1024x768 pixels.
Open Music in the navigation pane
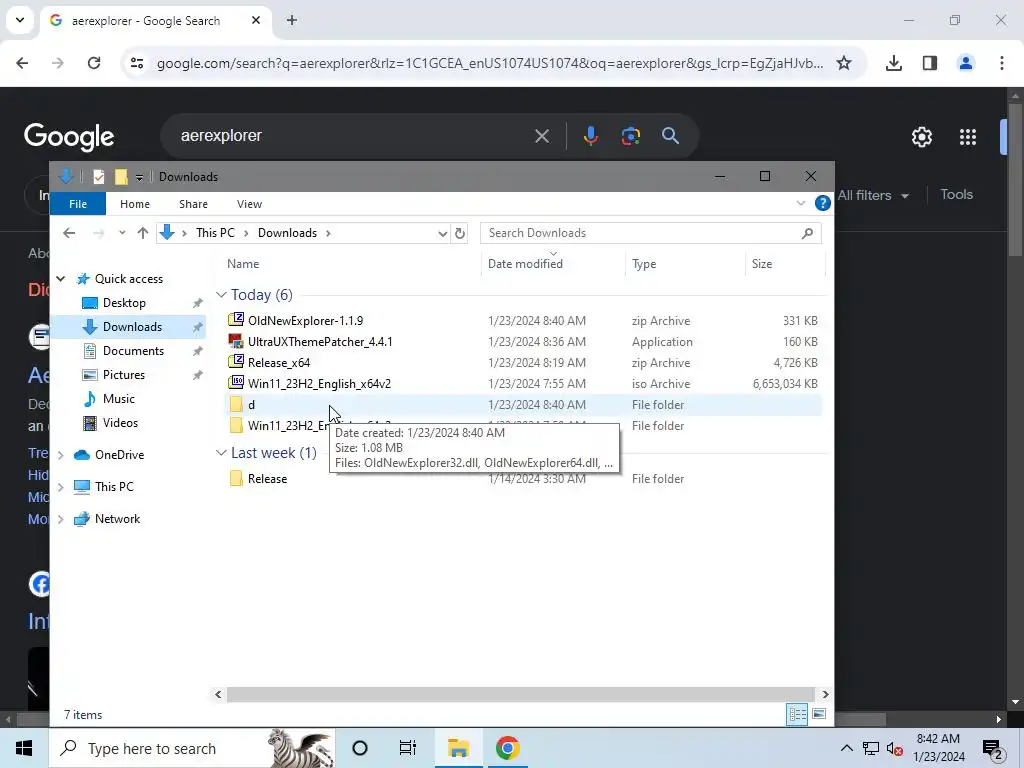coord(119,399)
